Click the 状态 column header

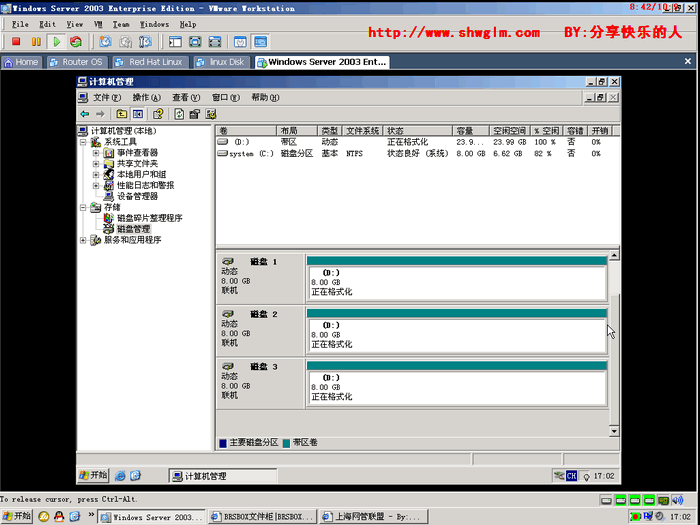[418, 131]
